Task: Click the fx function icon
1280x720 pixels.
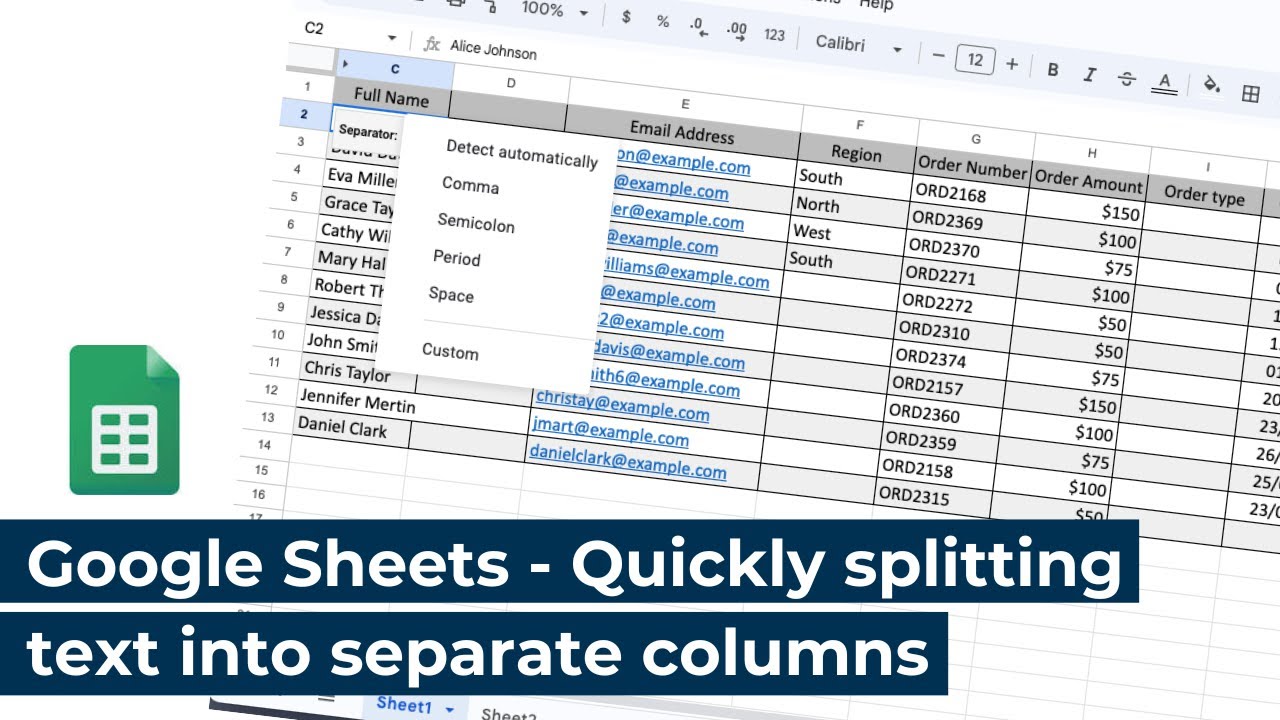Action: coord(432,44)
